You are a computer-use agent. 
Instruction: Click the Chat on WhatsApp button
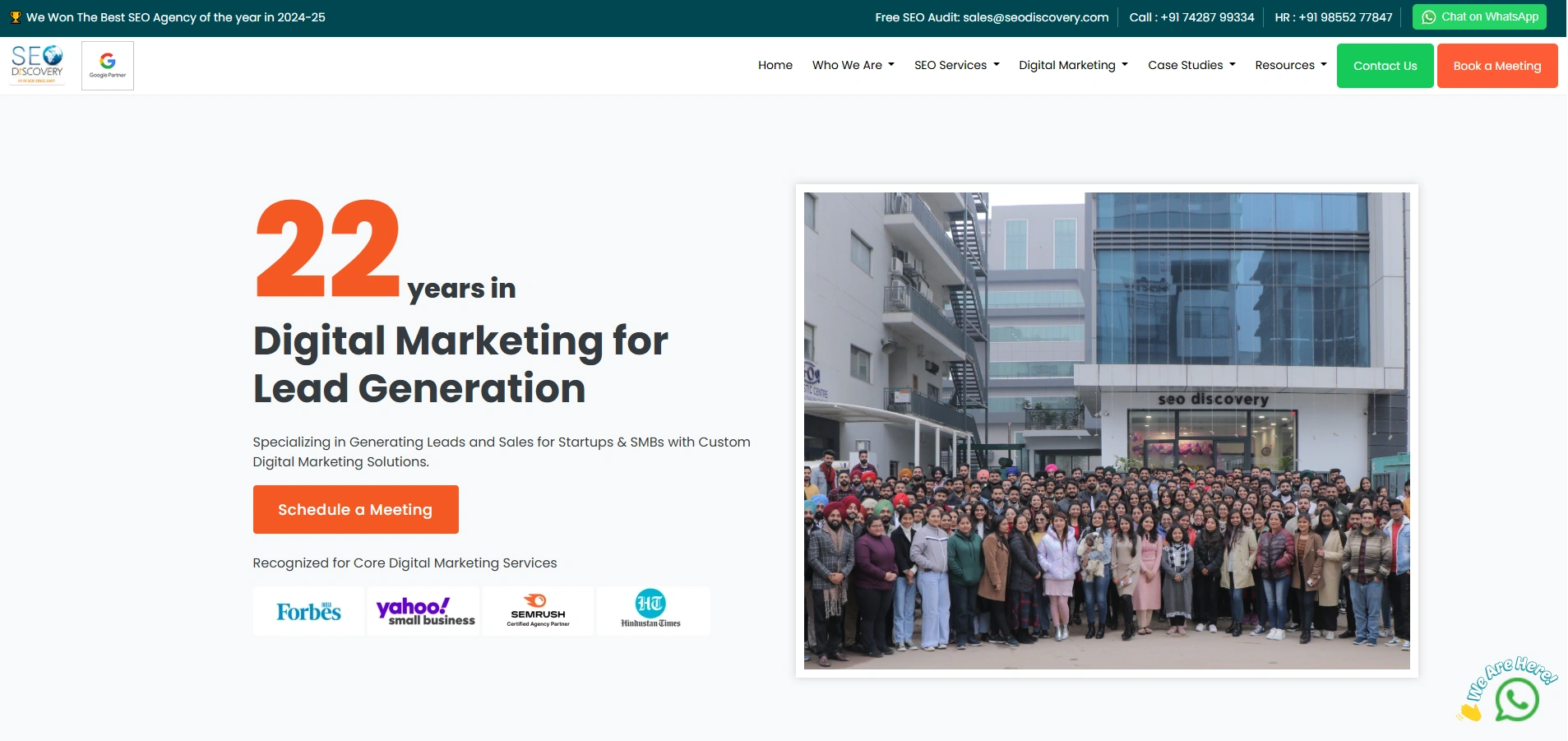pyautogui.click(x=1478, y=17)
